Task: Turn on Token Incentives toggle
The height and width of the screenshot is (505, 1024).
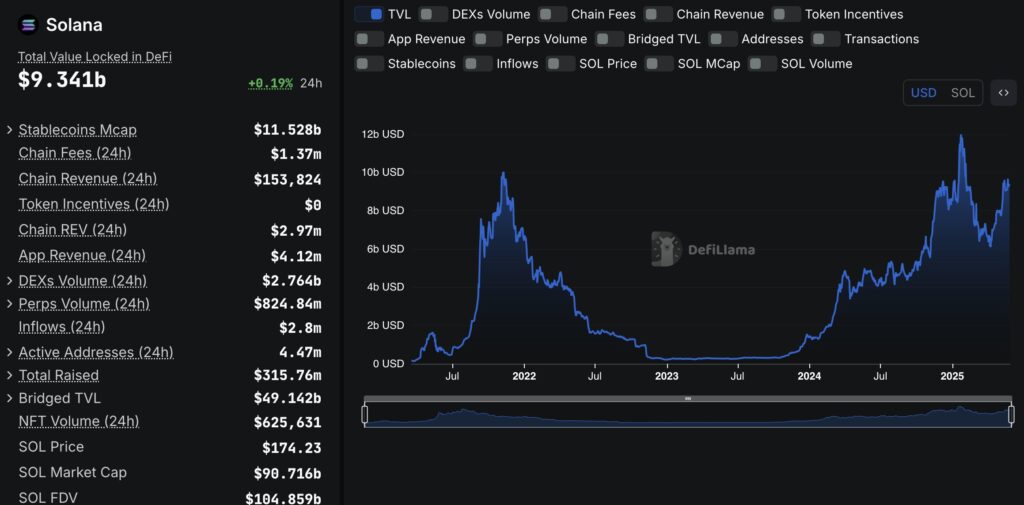Action: pos(786,14)
